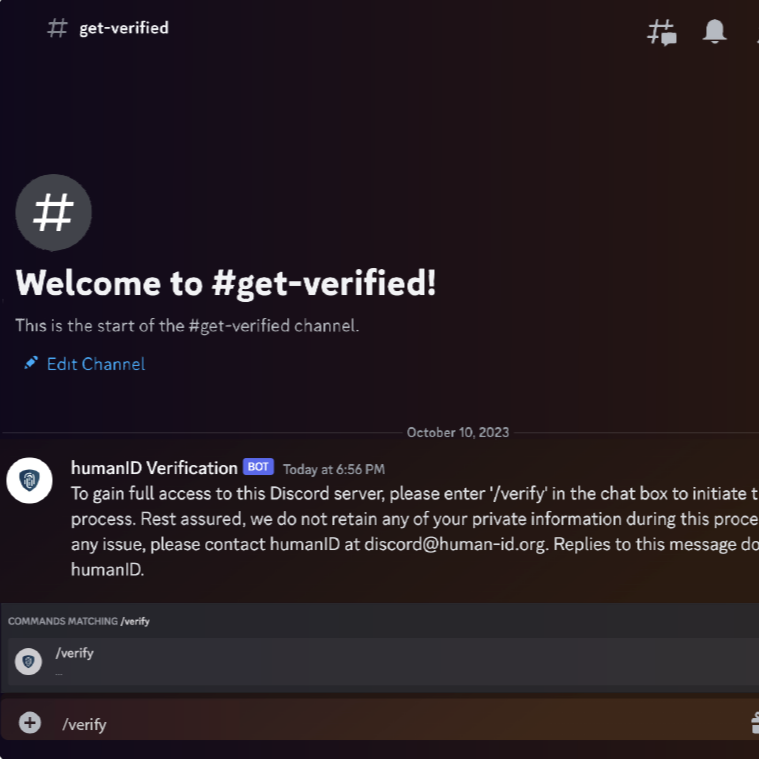Open the Threads icon in header
Image resolution: width=759 pixels, height=759 pixels.
pos(662,32)
